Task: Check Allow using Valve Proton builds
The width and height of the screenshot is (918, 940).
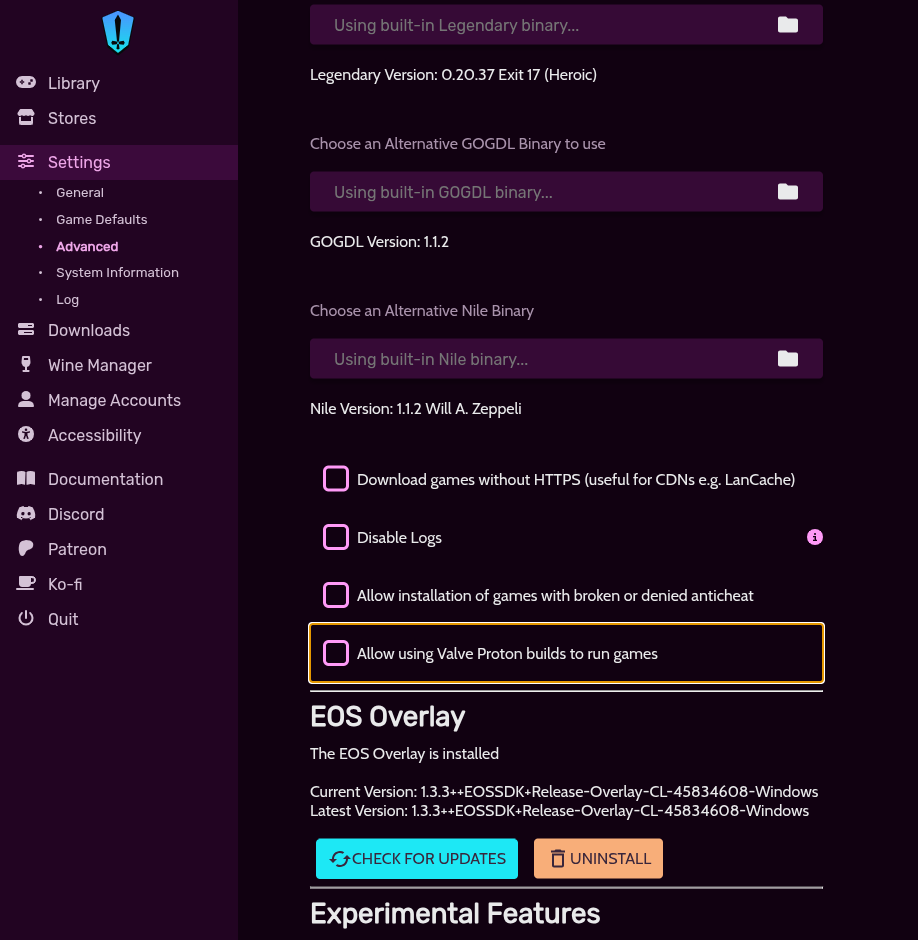Action: [336, 653]
